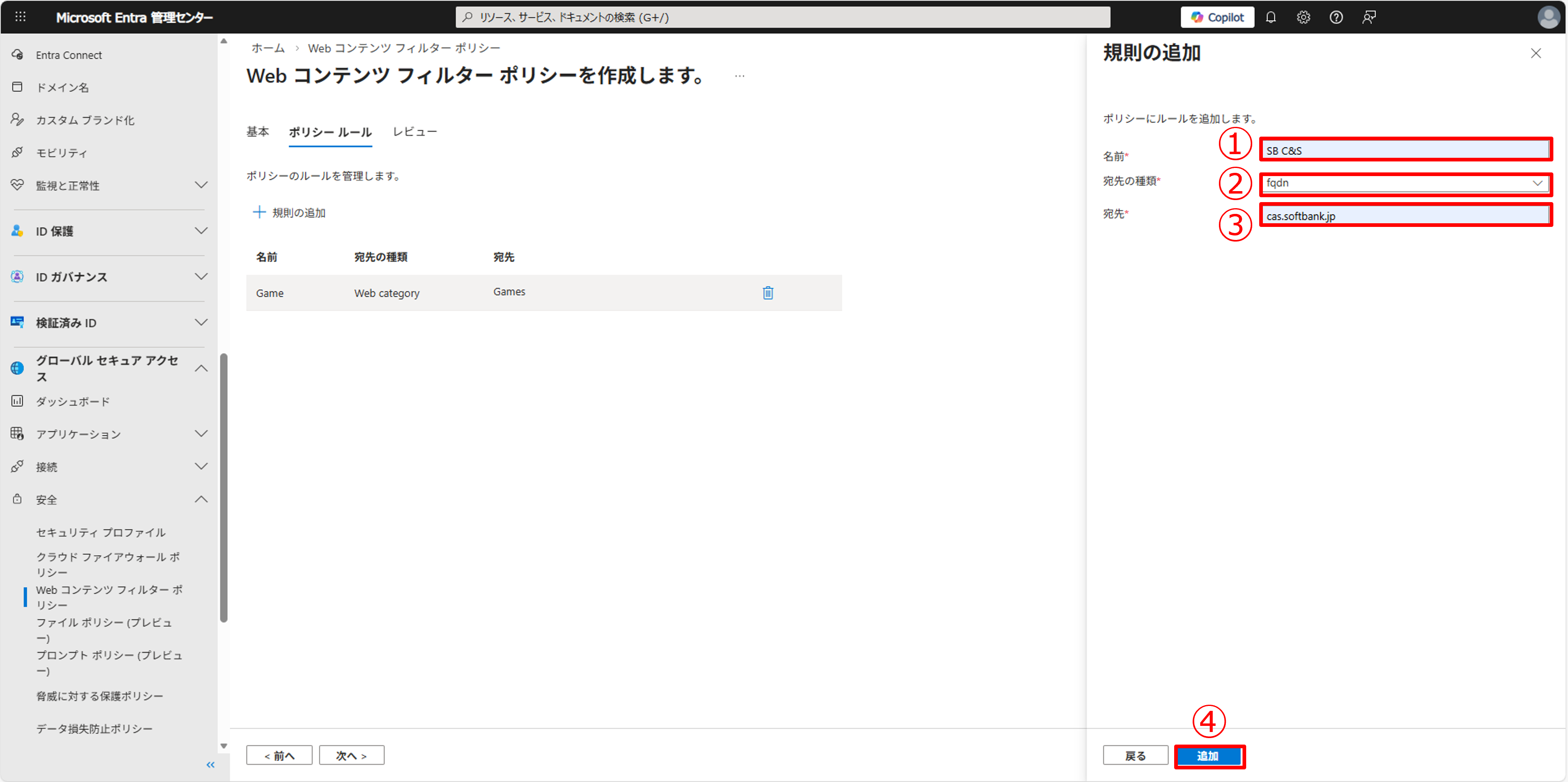Open Copilot from the header
The height and width of the screenshot is (782, 1568).
click(1217, 17)
